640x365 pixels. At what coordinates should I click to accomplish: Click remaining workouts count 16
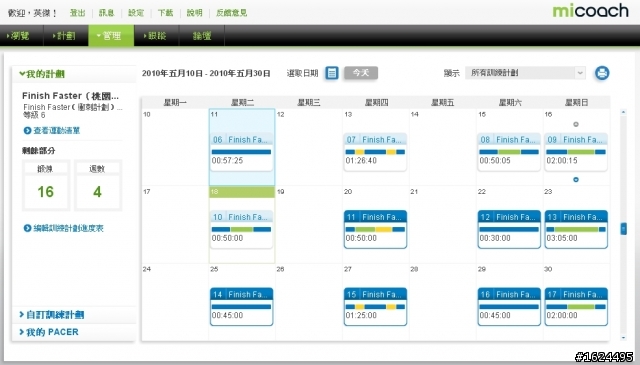46,192
